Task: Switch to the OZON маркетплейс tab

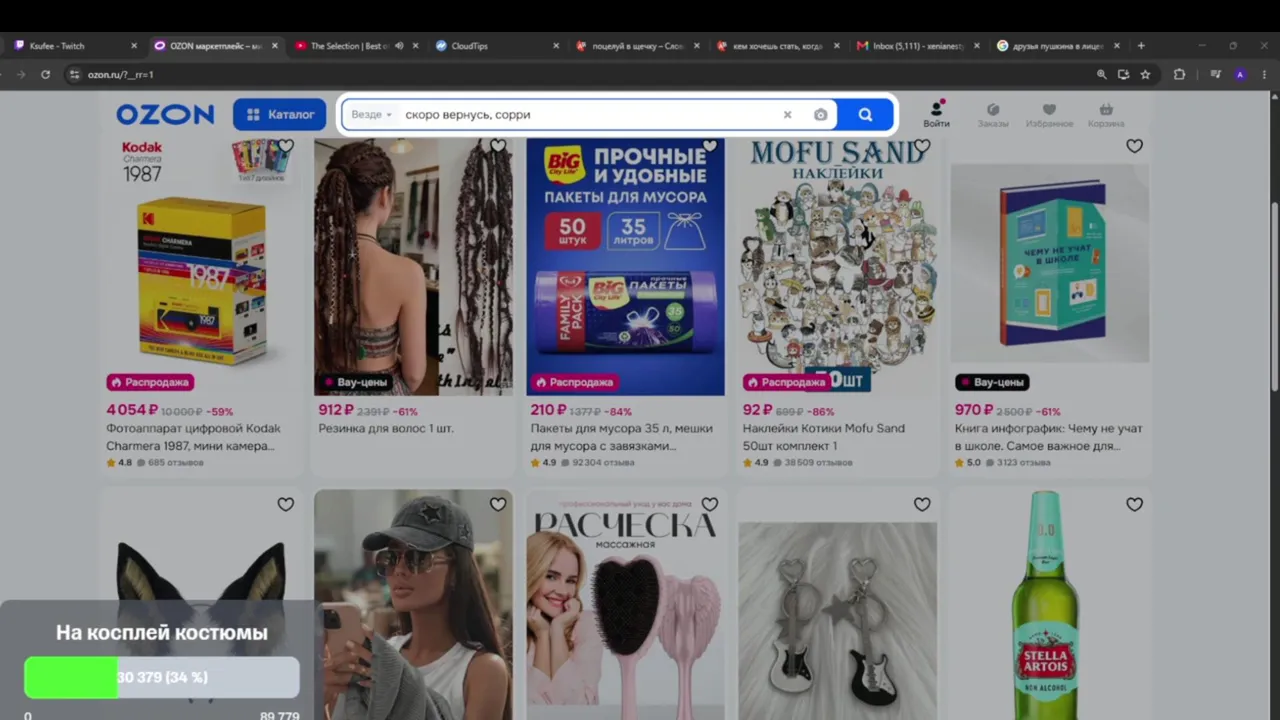Action: (215, 46)
